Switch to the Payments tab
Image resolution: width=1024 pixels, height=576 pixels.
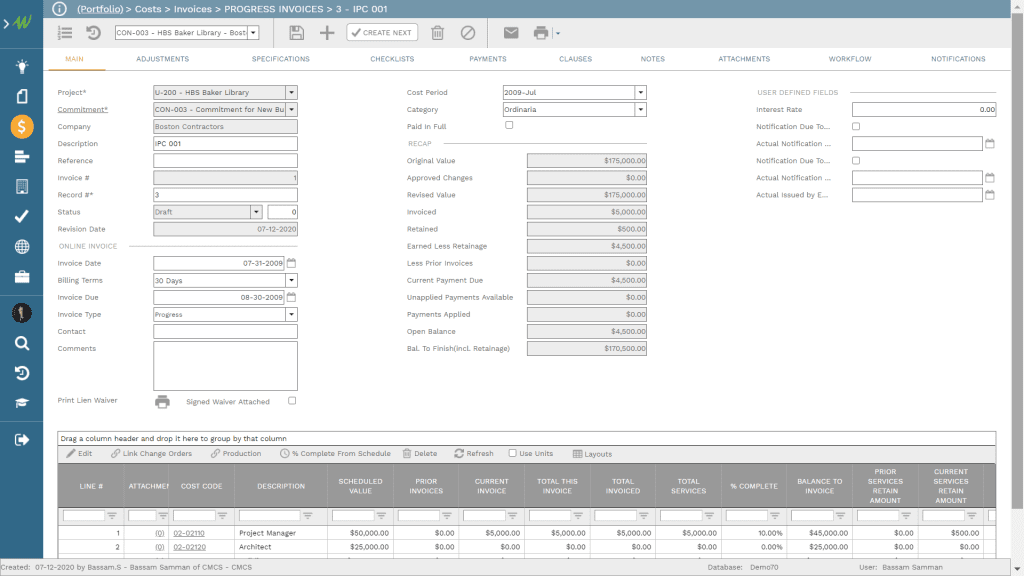pyautogui.click(x=488, y=59)
